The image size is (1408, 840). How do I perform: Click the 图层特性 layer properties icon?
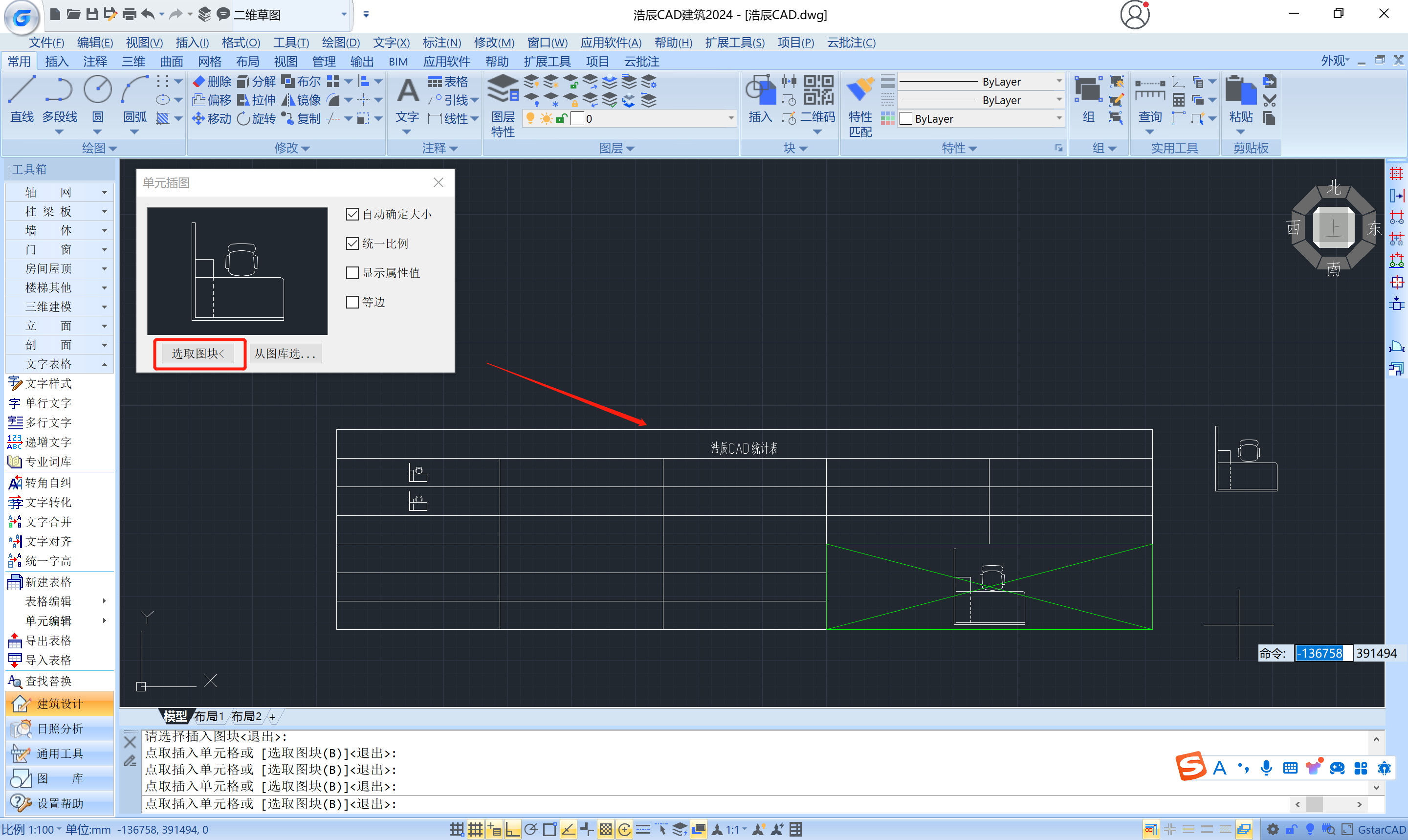pyautogui.click(x=502, y=105)
